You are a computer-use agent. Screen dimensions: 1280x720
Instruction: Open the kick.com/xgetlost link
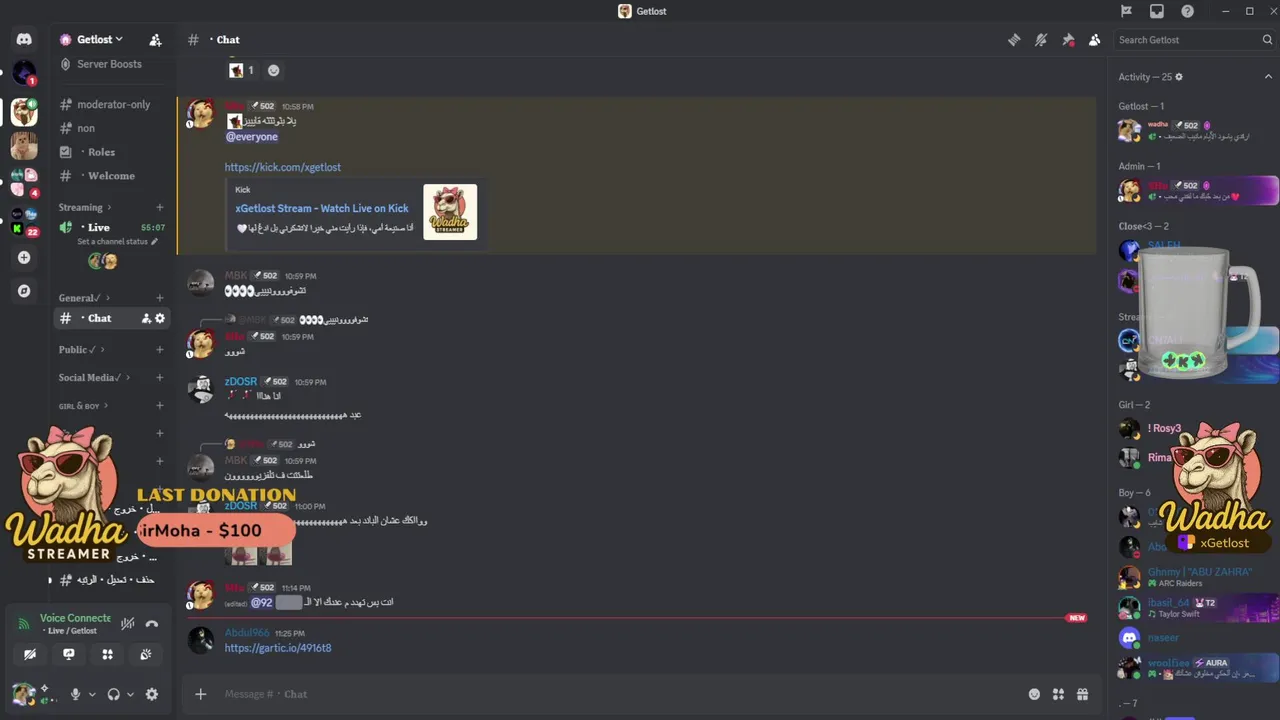pyautogui.click(x=283, y=167)
